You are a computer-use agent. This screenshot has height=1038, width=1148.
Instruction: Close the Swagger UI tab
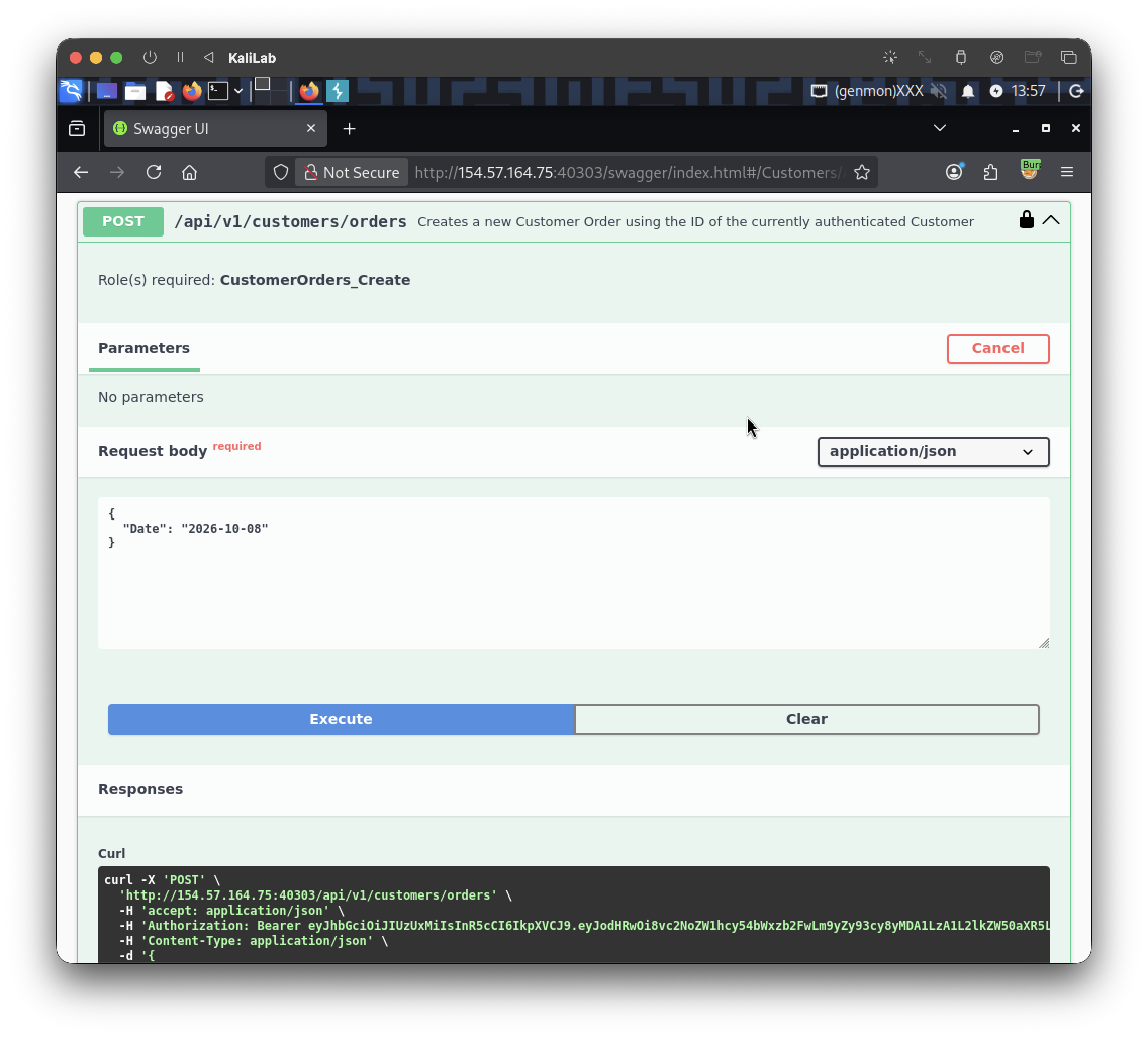click(311, 129)
